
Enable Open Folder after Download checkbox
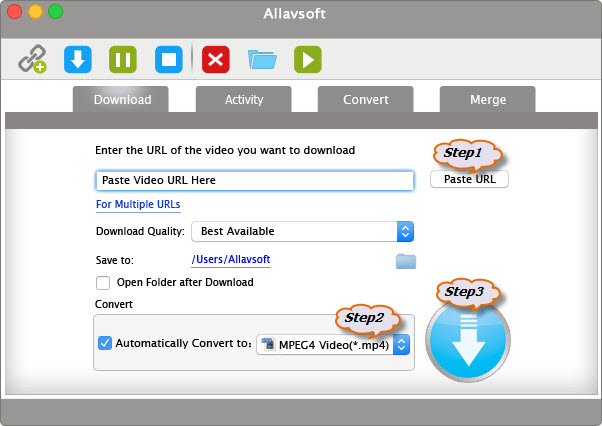[x=103, y=283]
